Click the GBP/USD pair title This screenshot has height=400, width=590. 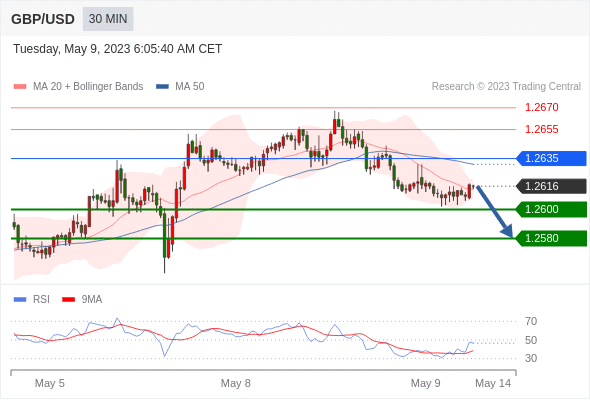43,19
